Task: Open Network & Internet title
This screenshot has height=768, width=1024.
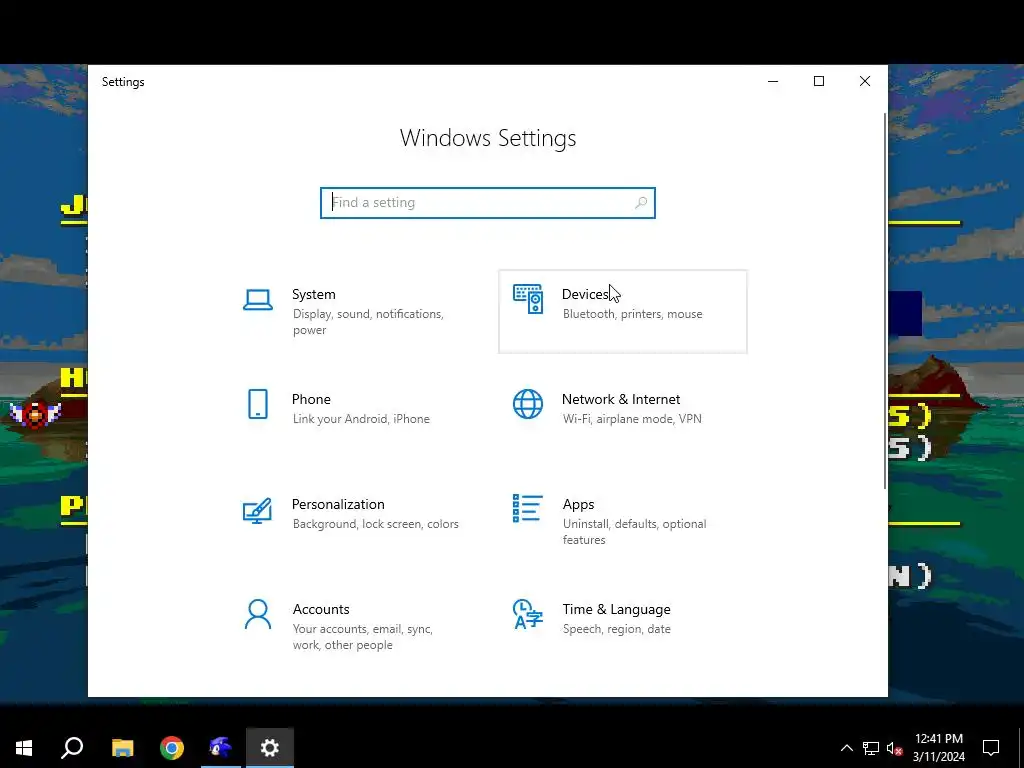Action: 620,399
